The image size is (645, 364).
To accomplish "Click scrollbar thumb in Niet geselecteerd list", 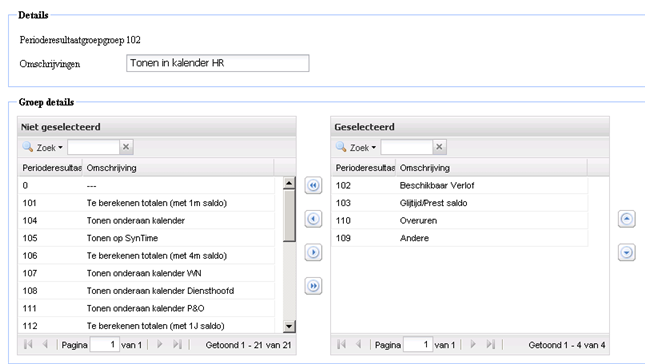I will coord(289,216).
